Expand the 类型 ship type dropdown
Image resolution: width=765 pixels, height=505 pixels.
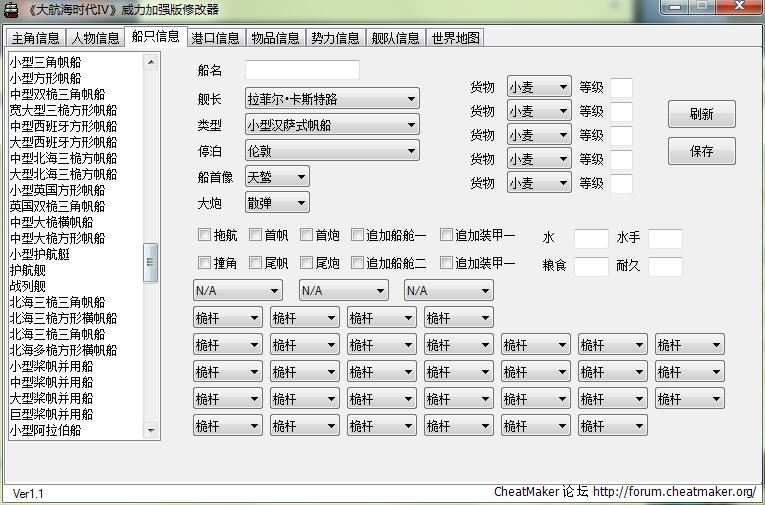[332, 125]
